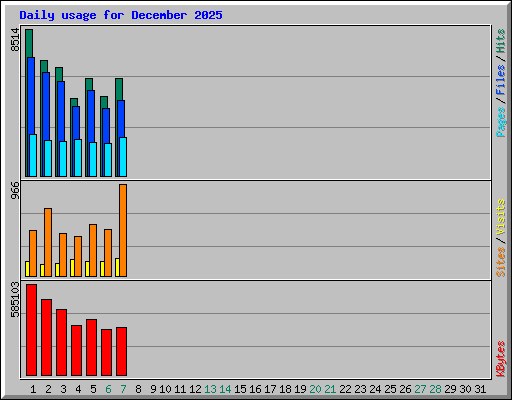Select the red KBytes bar for day 3
Image resolution: width=512 pixels, height=400 pixels.
tap(61, 342)
